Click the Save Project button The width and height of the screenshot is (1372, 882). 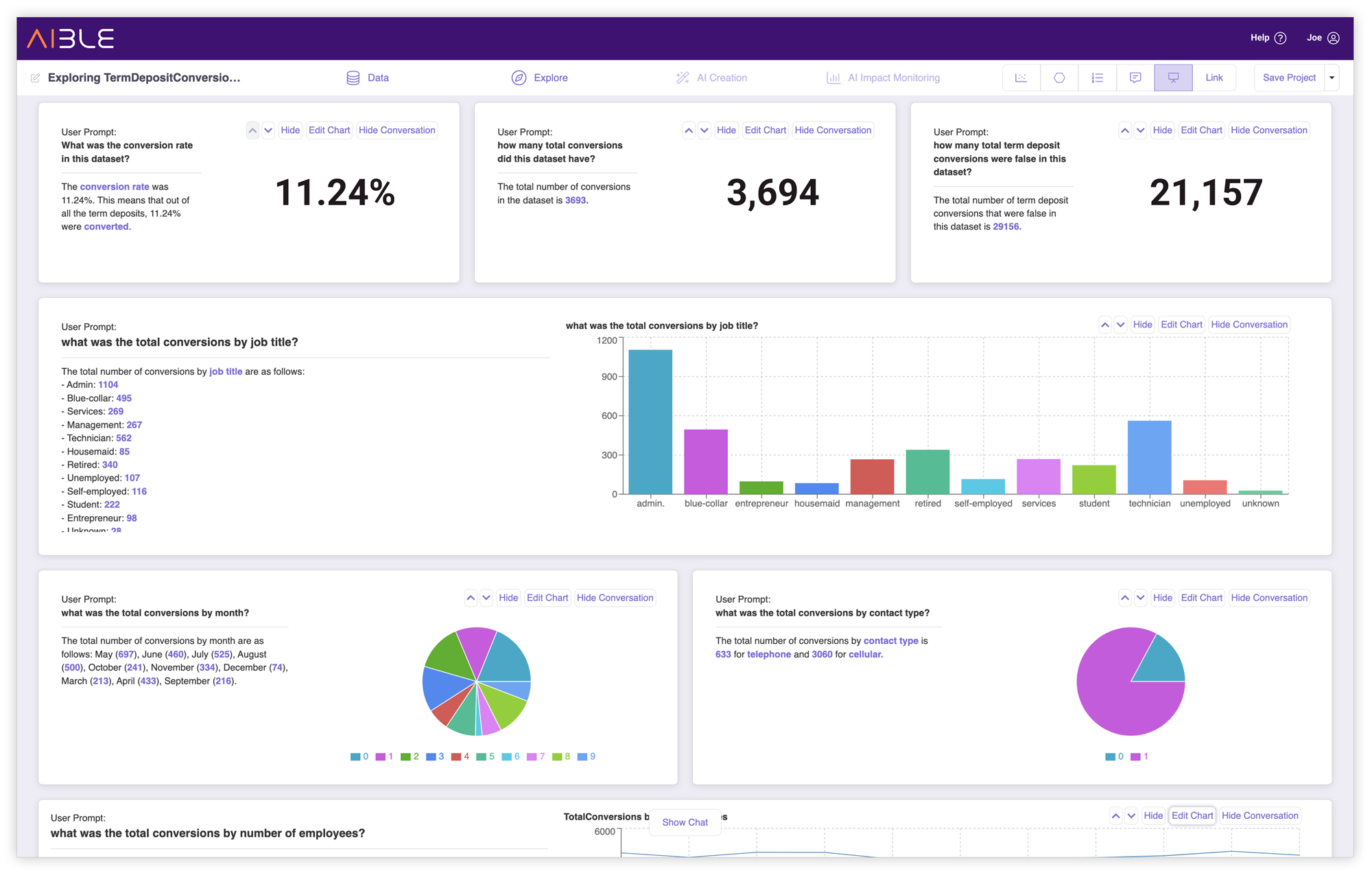[x=1290, y=78]
